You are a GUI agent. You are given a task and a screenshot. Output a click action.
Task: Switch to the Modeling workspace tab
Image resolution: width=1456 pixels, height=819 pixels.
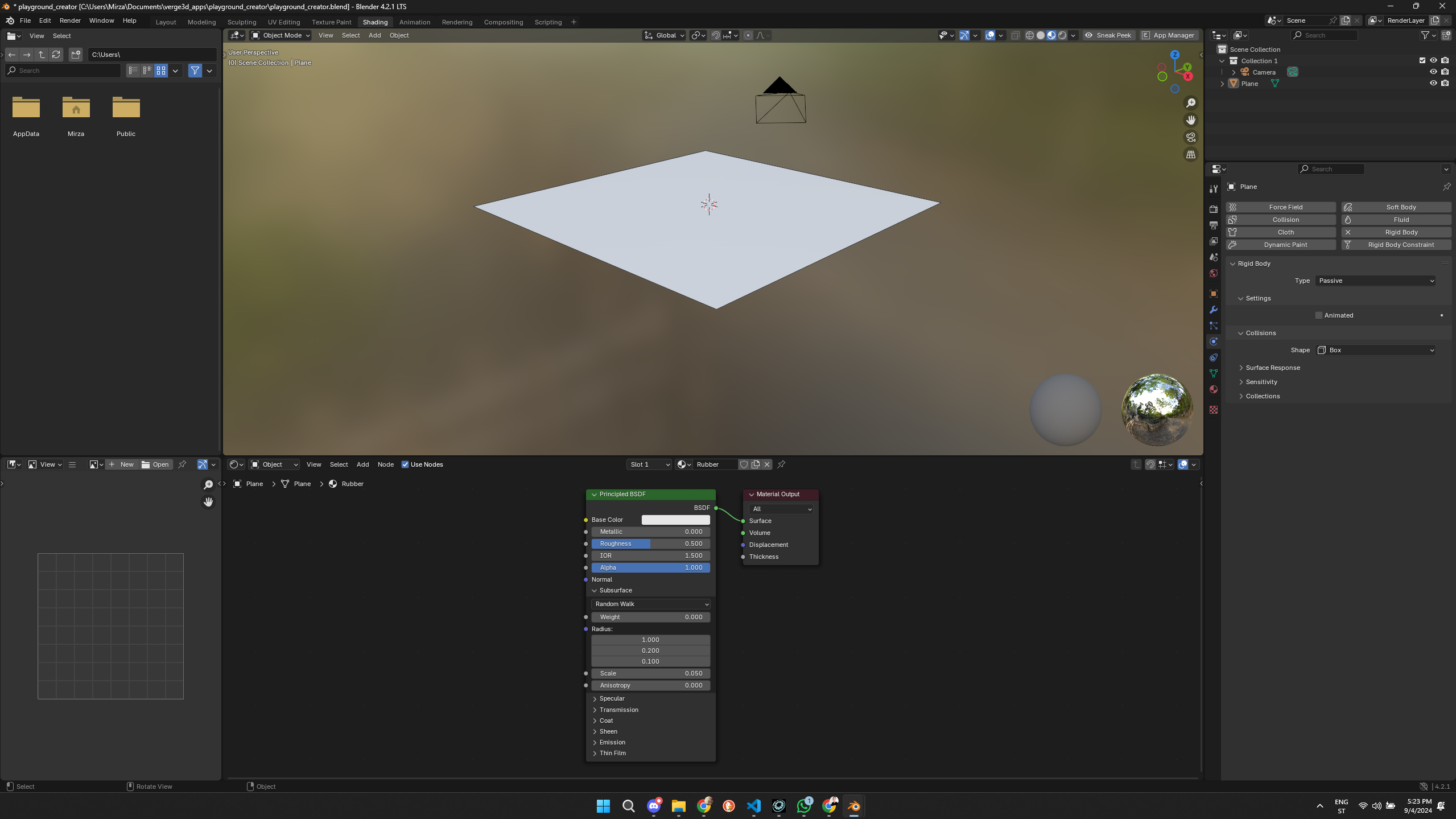click(202, 22)
